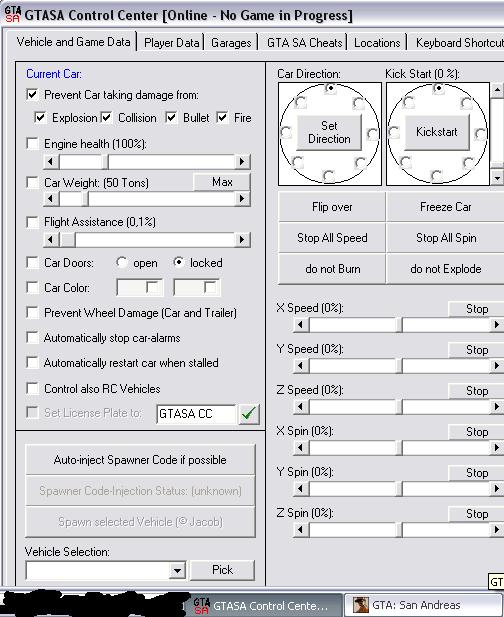Click Freeze Car button
The image size is (504, 617).
(445, 207)
